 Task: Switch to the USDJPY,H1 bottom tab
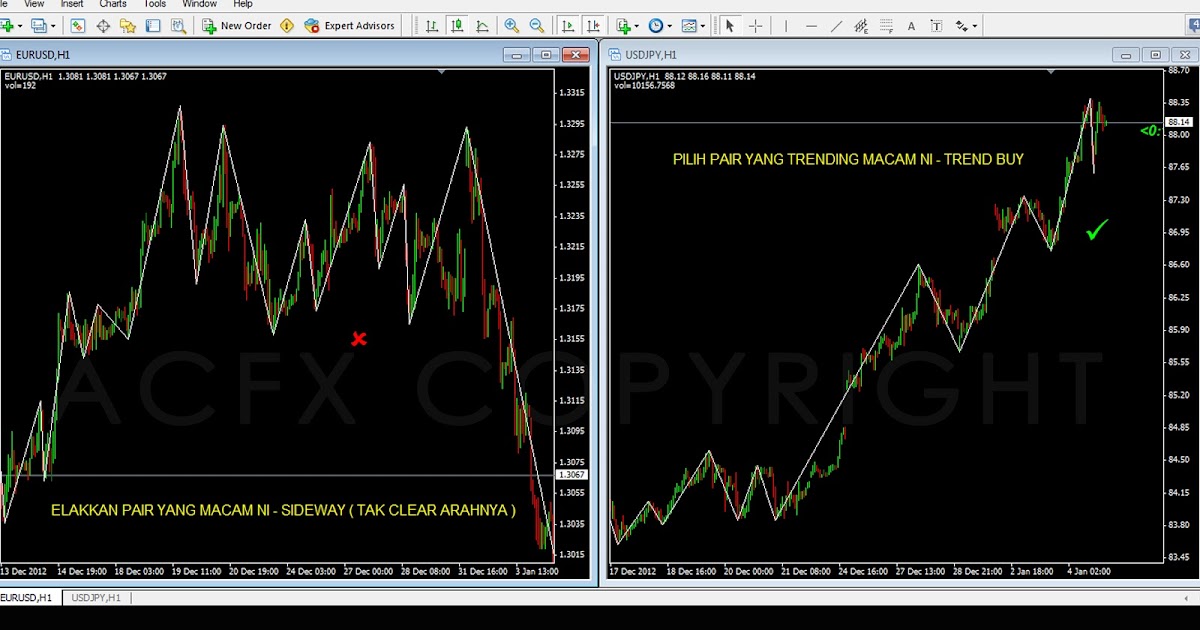click(96, 597)
